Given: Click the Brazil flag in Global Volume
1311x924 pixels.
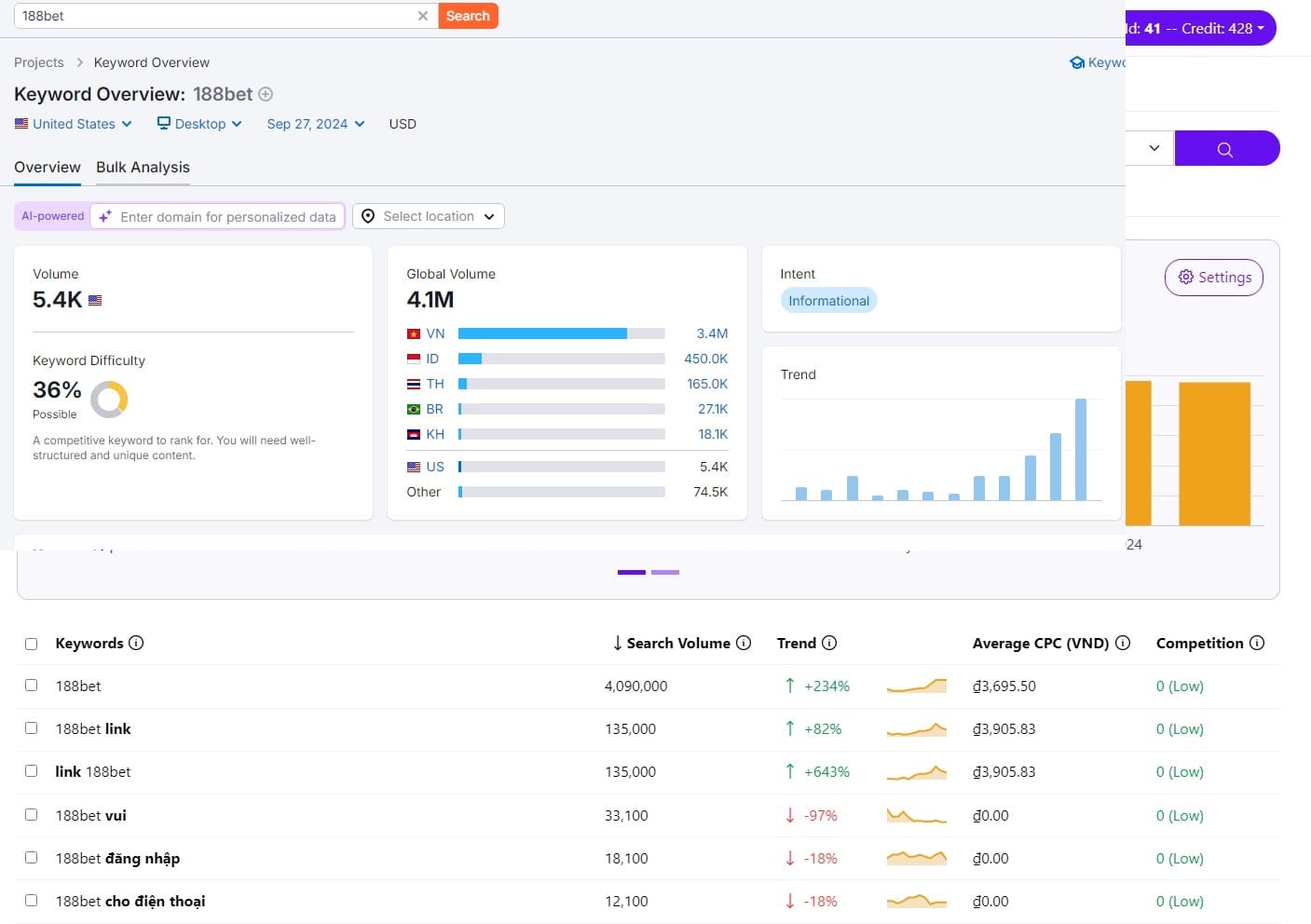Looking at the screenshot, I should 414,409.
